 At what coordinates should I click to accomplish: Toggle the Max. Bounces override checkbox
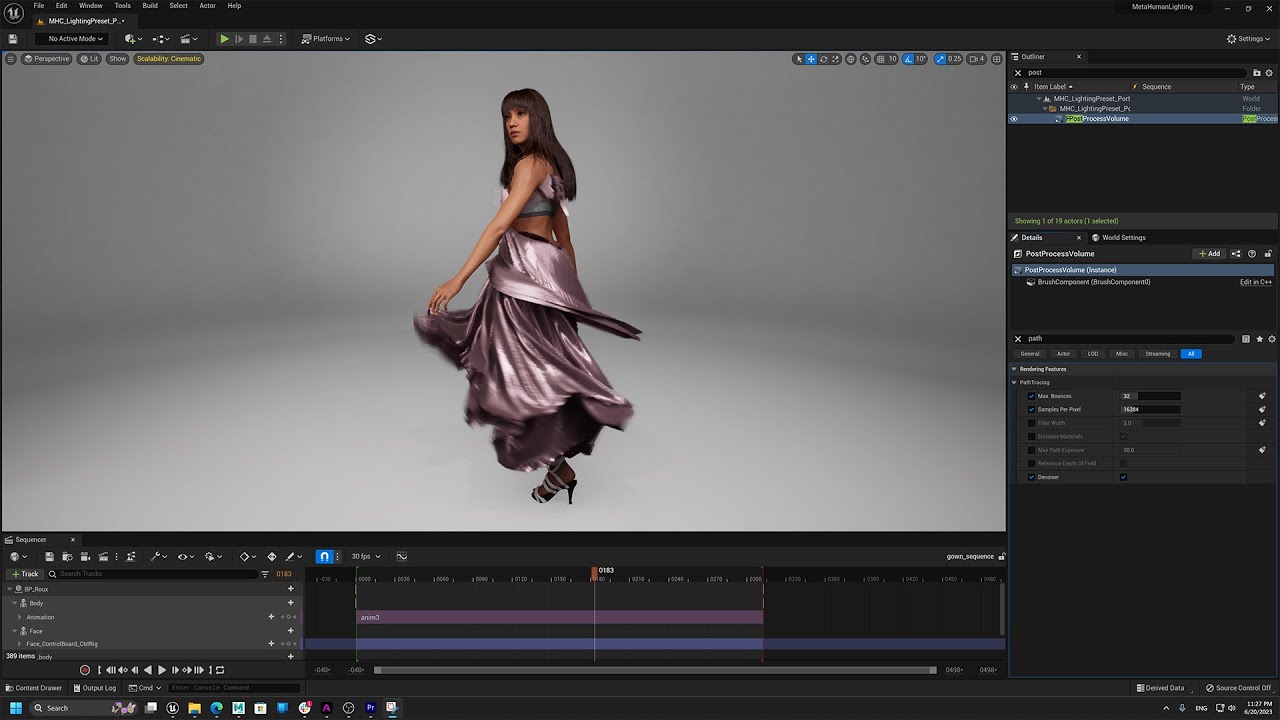click(x=1032, y=396)
